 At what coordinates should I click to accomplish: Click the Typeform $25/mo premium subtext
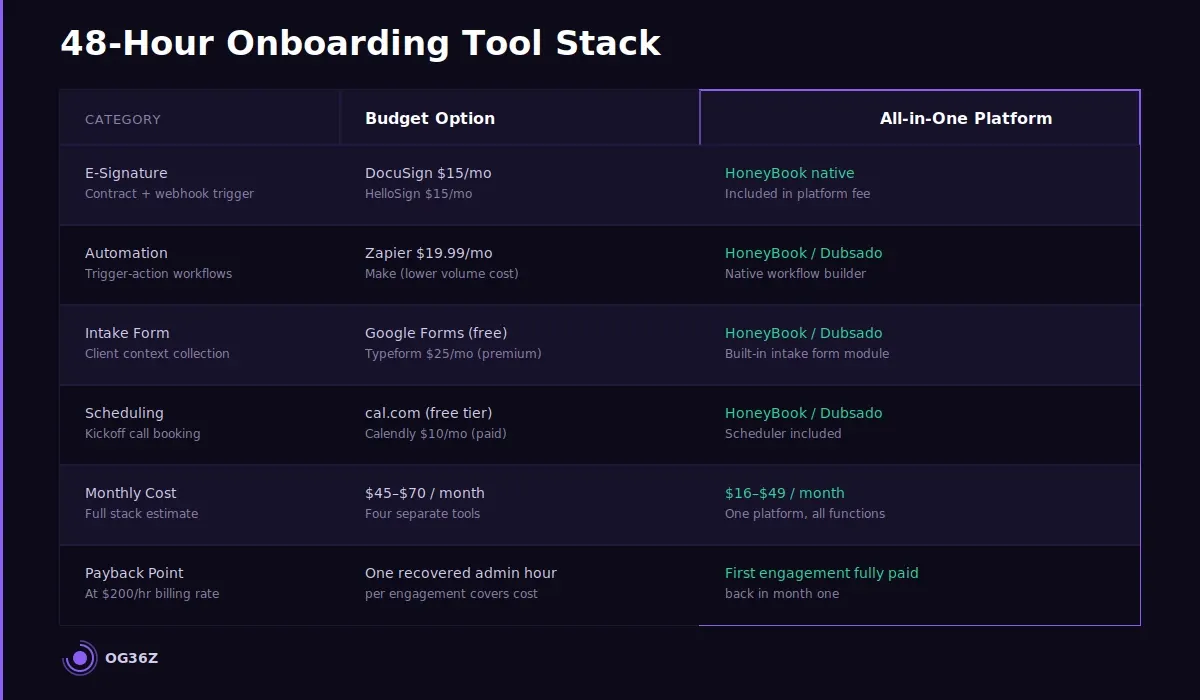(x=452, y=354)
